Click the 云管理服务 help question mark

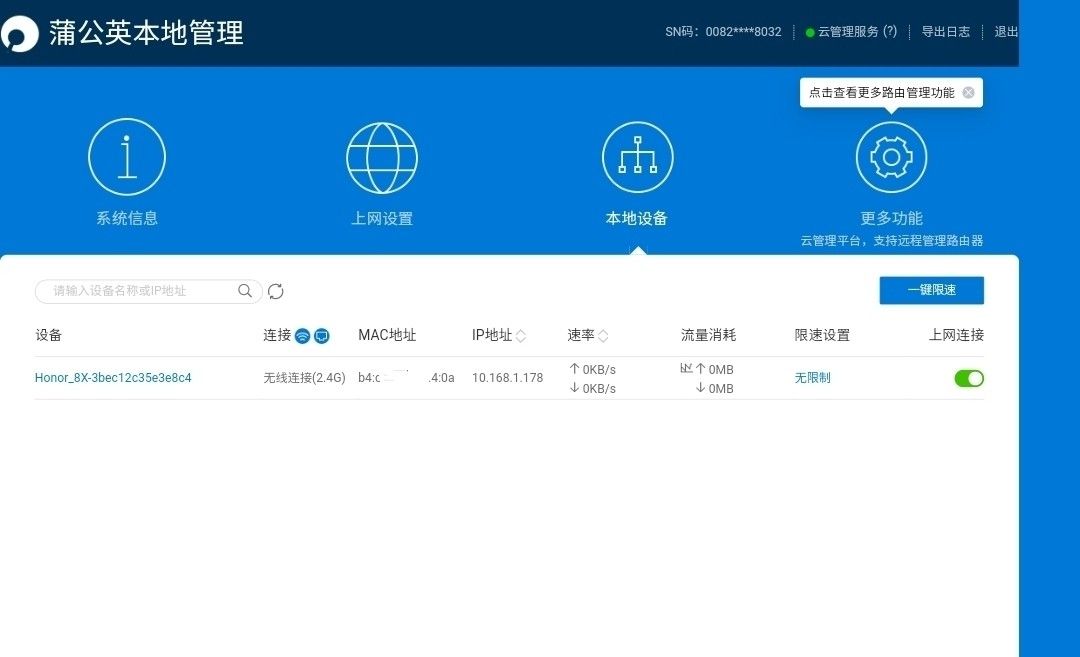890,32
